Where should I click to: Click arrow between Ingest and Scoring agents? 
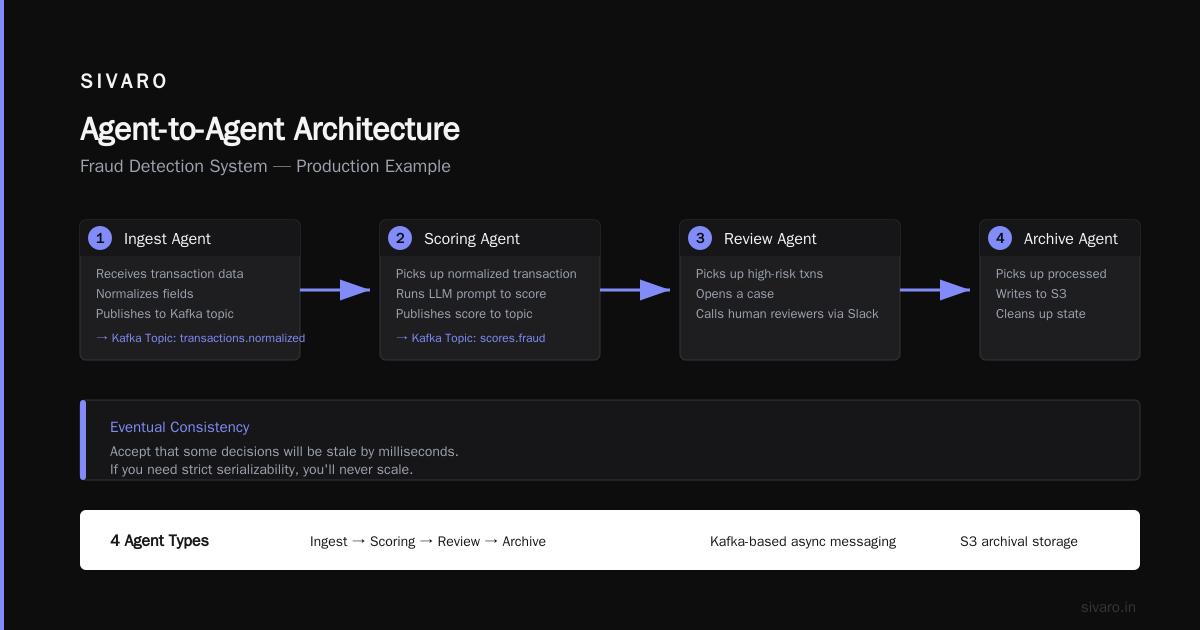(335, 290)
